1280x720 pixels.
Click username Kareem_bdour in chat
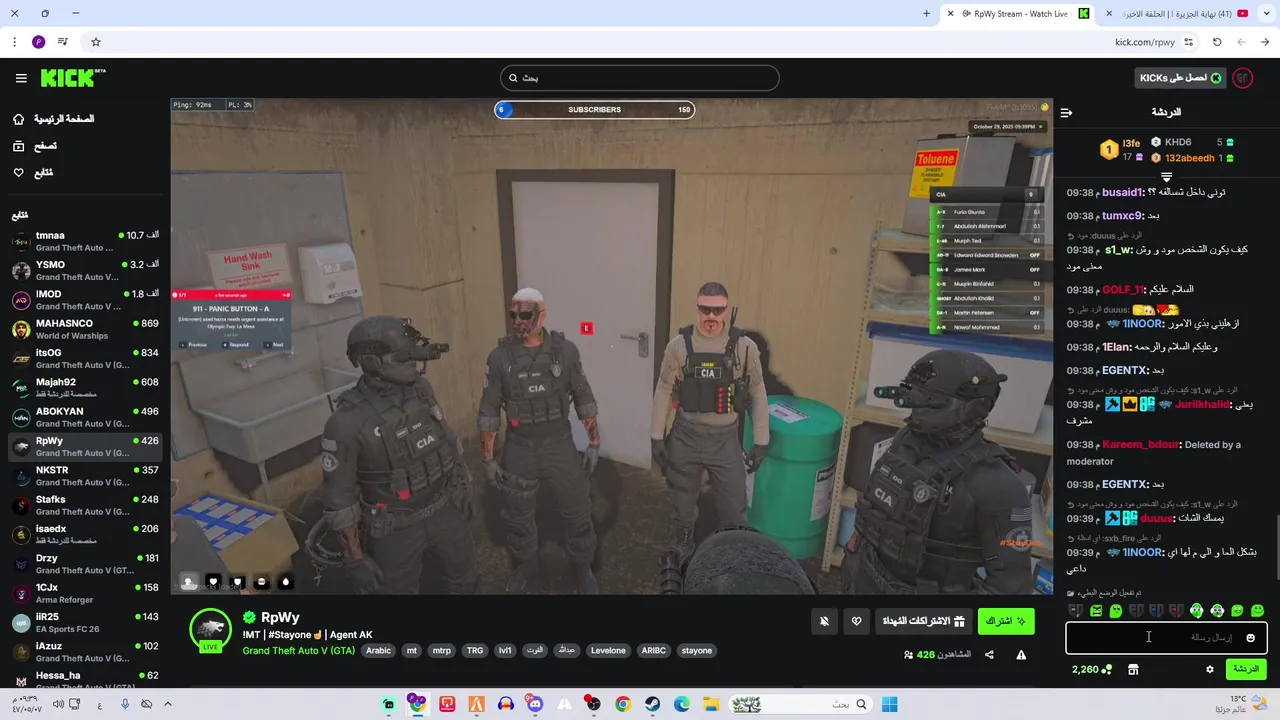pos(1141,445)
